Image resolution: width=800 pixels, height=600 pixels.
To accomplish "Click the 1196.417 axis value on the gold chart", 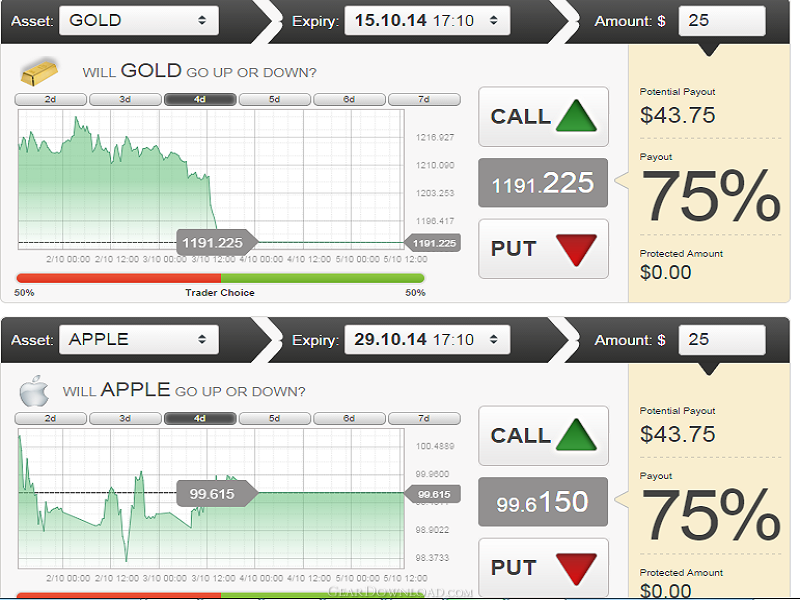I will pos(435,221).
